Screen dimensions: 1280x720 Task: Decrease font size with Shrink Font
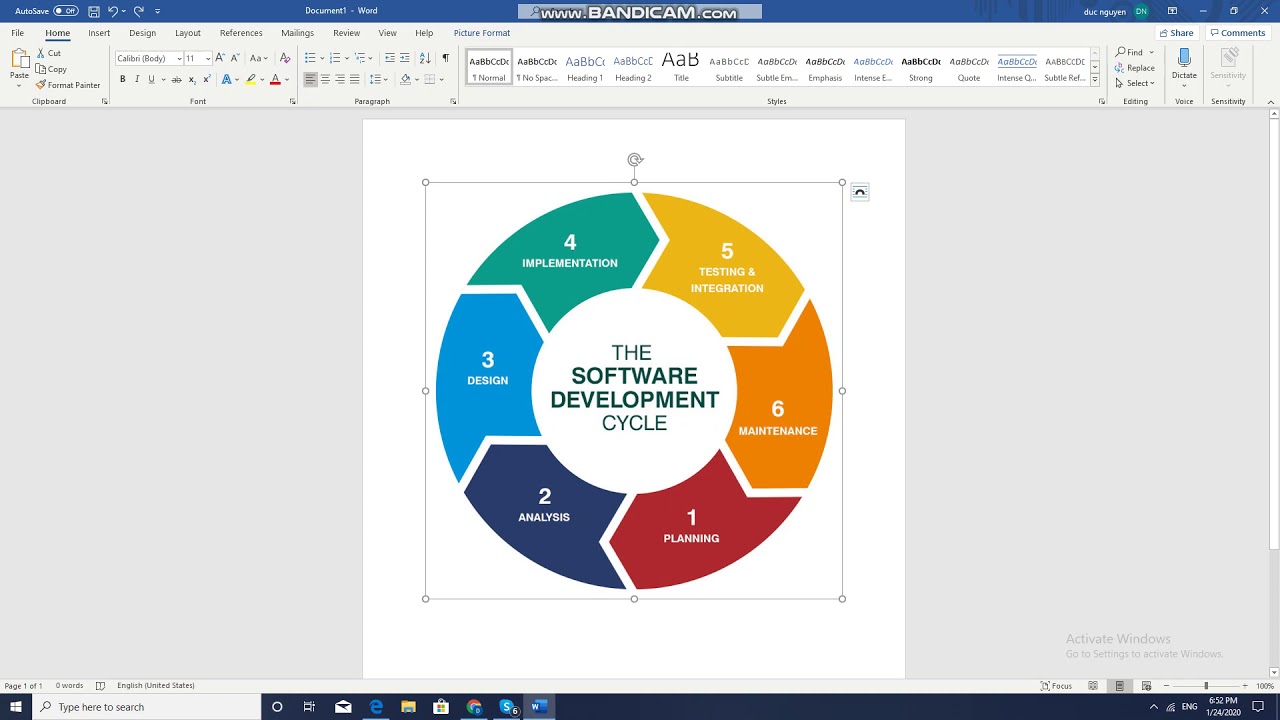point(235,58)
